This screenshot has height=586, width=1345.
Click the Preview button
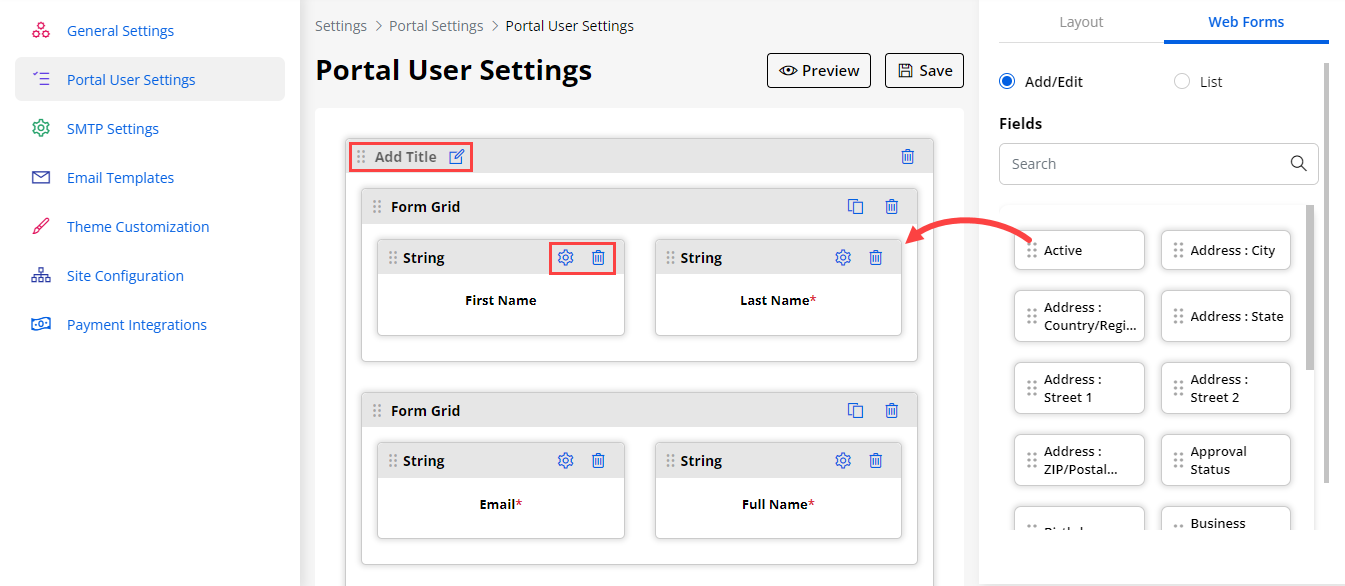[819, 71]
